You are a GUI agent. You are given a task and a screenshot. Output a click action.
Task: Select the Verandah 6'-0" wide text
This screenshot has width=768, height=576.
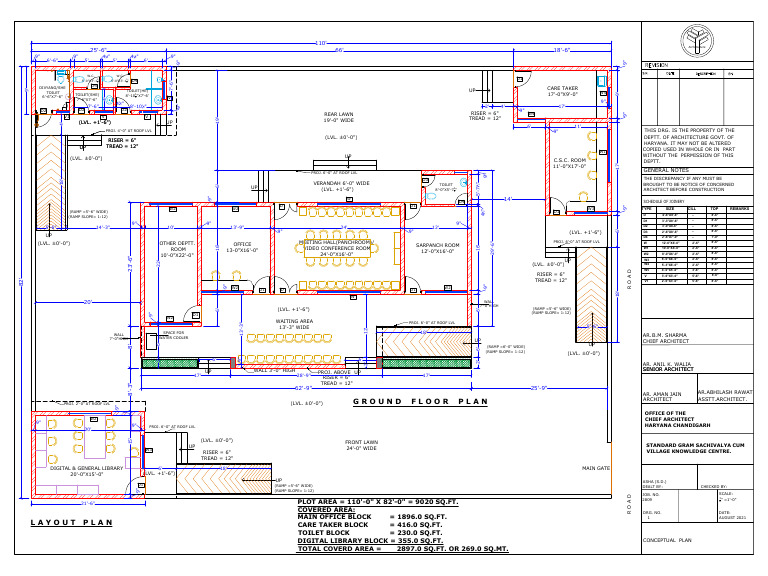[341, 186]
